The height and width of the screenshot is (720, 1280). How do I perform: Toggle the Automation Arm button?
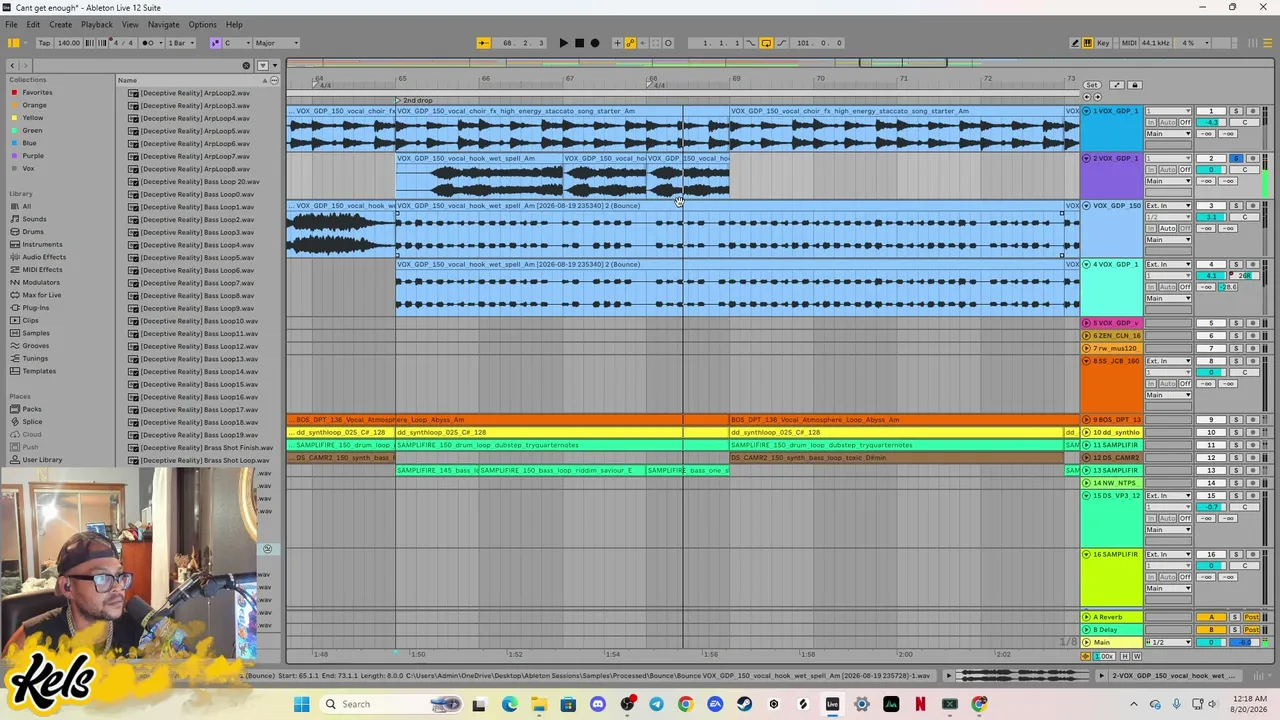630,43
